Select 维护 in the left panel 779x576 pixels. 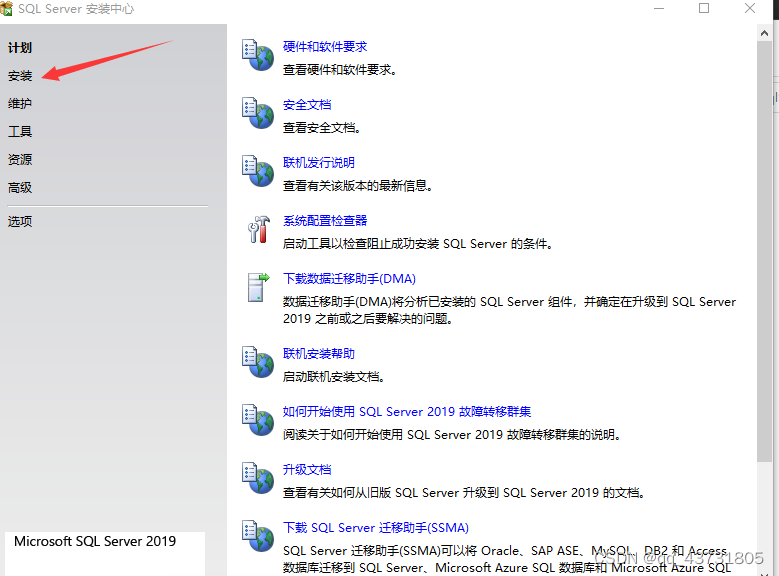(20, 103)
